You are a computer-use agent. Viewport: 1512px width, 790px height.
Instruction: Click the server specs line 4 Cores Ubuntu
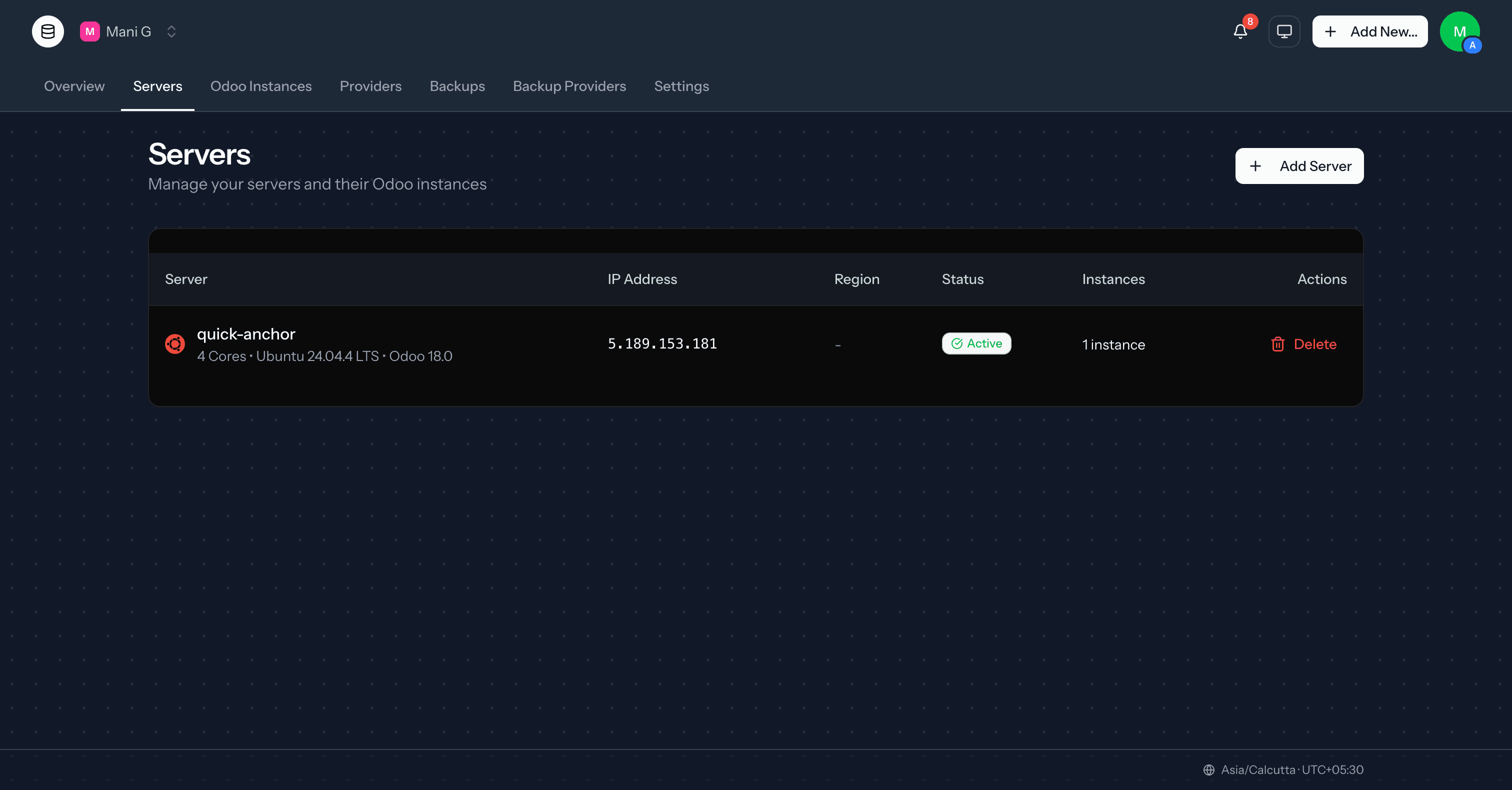(x=324, y=356)
